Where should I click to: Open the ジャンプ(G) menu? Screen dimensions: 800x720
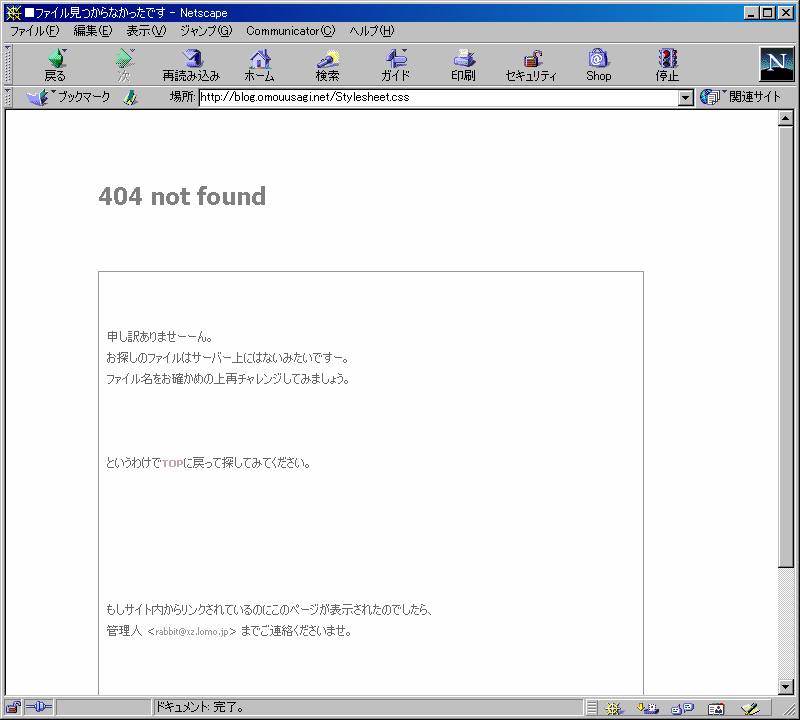(x=206, y=31)
